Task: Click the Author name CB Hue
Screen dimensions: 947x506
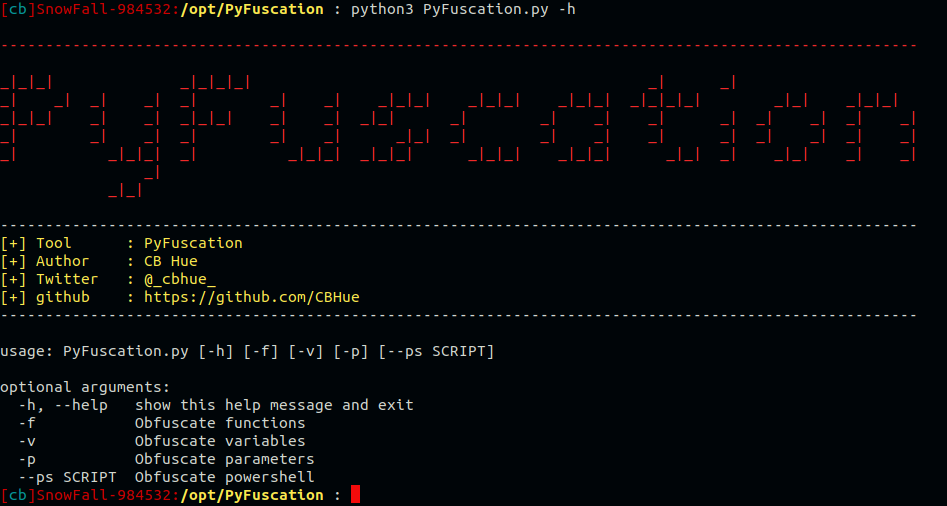Action: click(171, 261)
